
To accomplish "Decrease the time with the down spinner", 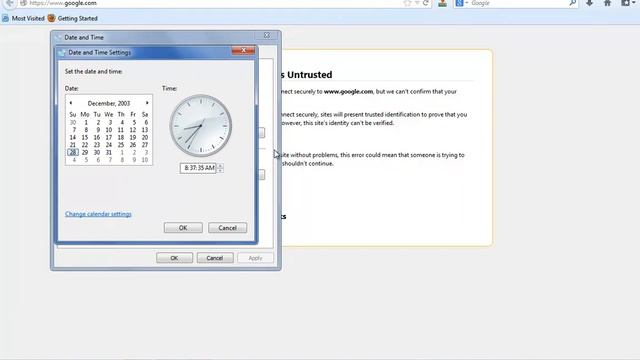I will [x=220, y=170].
